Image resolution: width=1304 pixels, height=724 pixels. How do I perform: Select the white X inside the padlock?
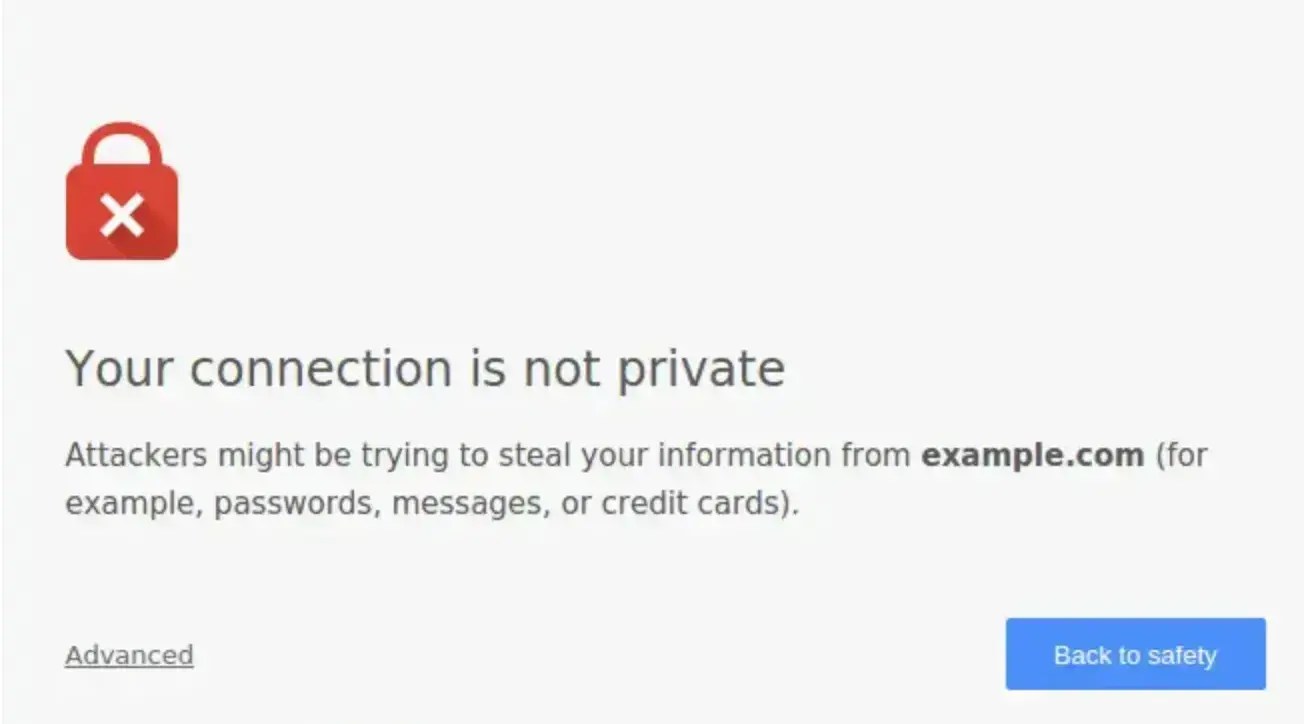point(121,213)
